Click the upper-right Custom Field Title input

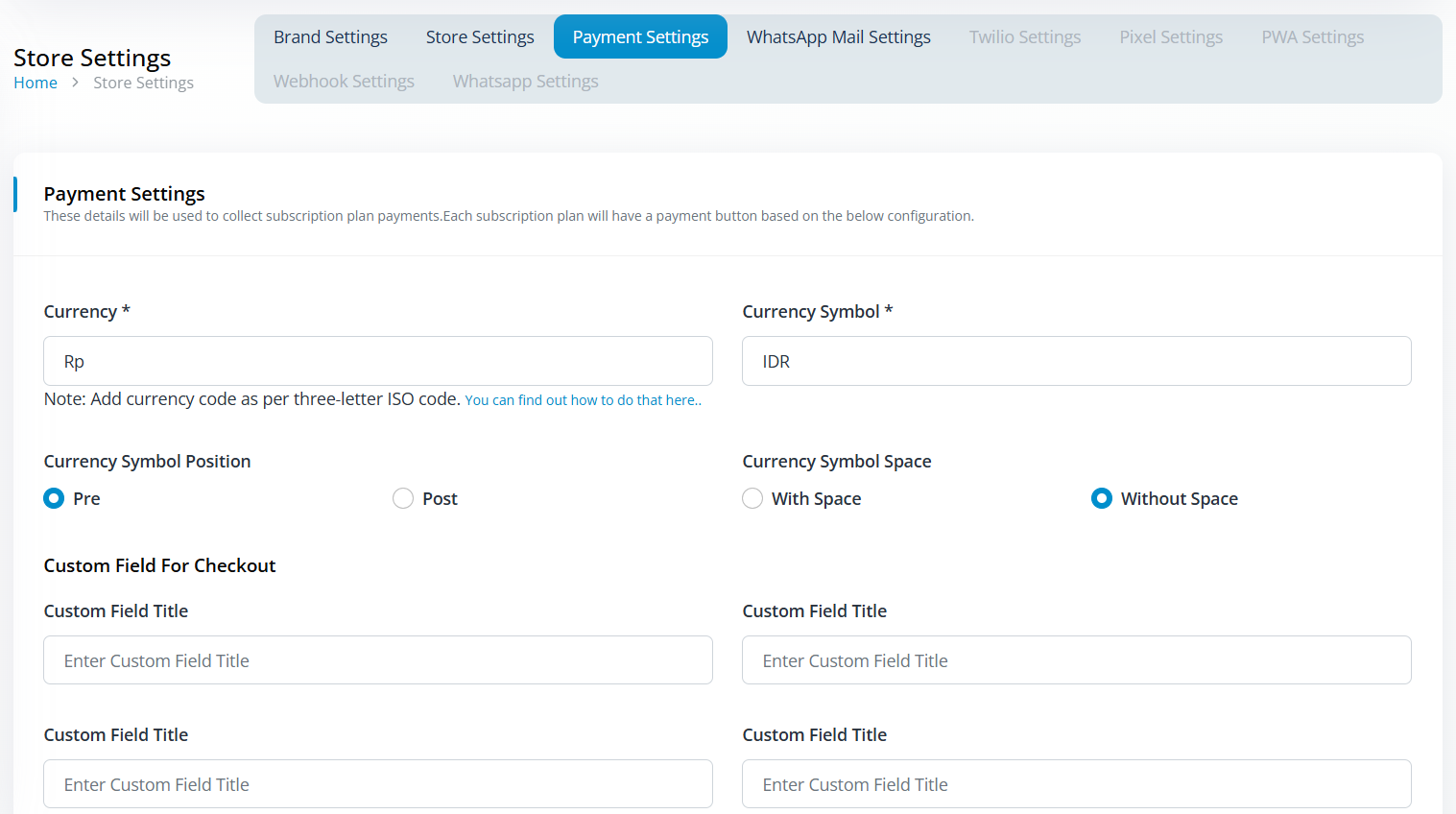[x=1077, y=660]
